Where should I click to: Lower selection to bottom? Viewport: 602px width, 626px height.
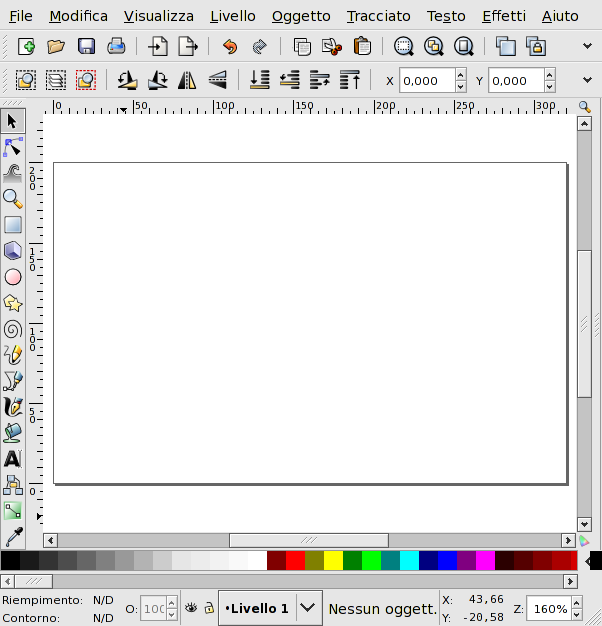click(259, 80)
